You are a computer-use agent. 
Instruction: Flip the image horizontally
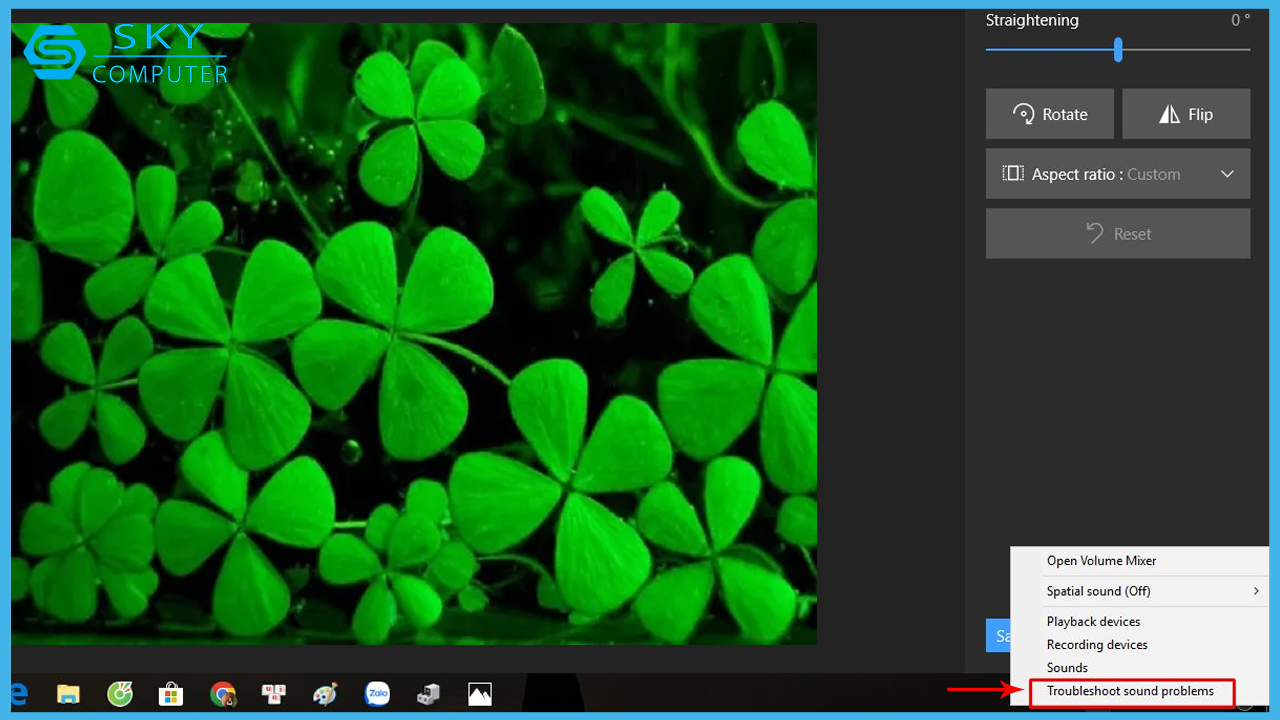(x=1186, y=114)
